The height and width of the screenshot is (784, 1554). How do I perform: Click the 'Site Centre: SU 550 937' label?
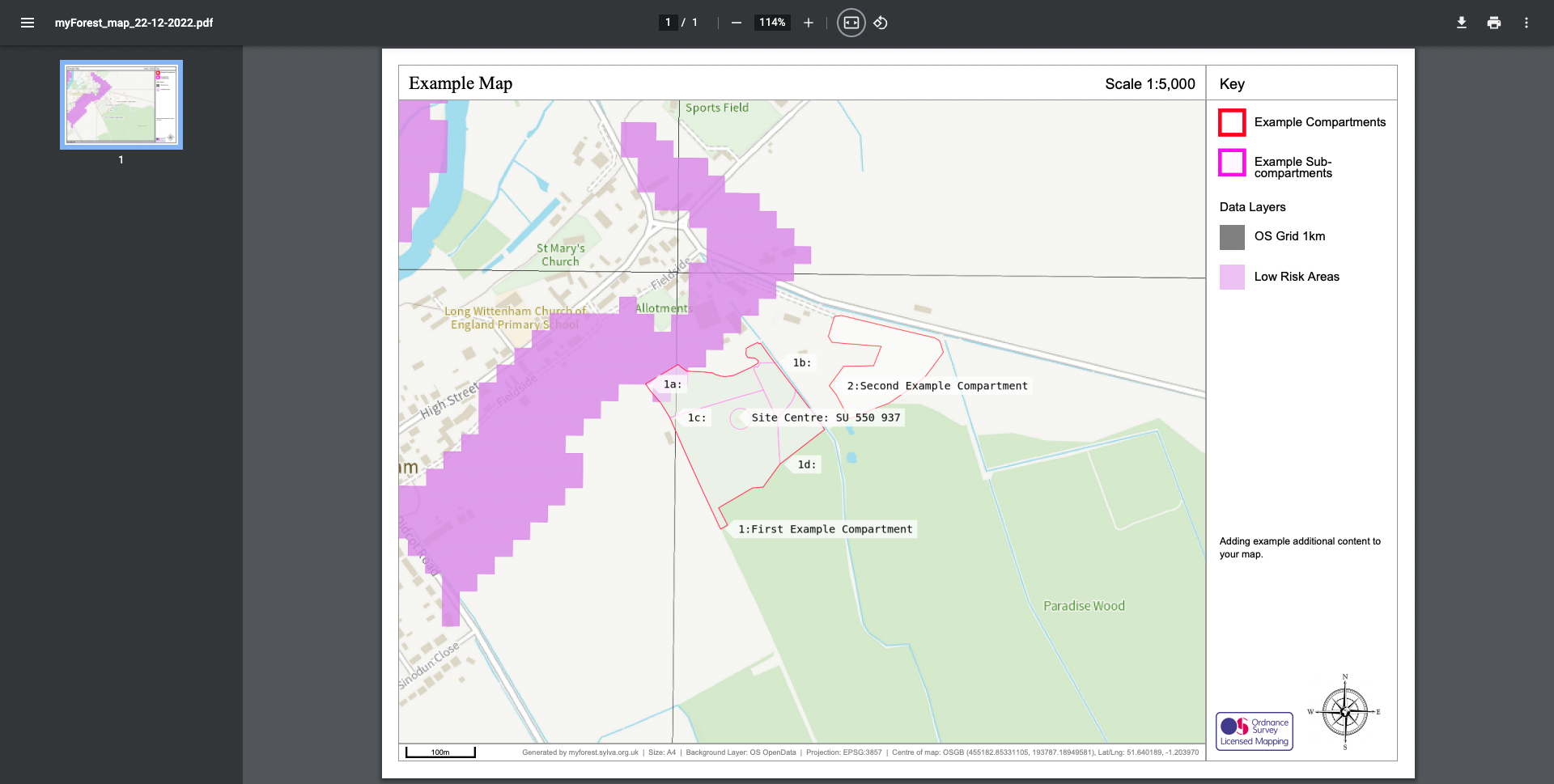tap(825, 417)
